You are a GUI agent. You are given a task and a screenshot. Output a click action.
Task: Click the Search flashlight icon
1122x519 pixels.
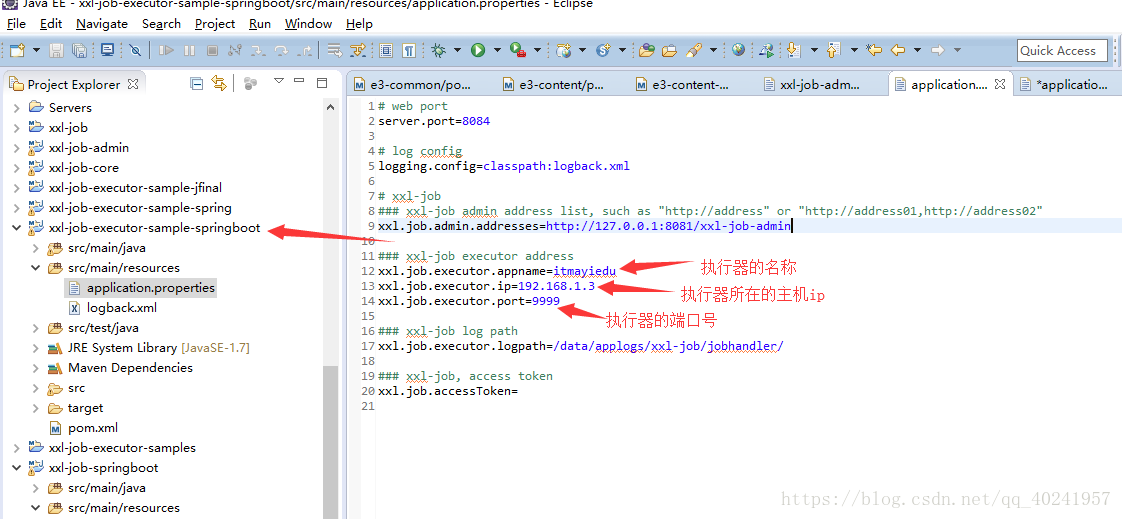click(693, 50)
